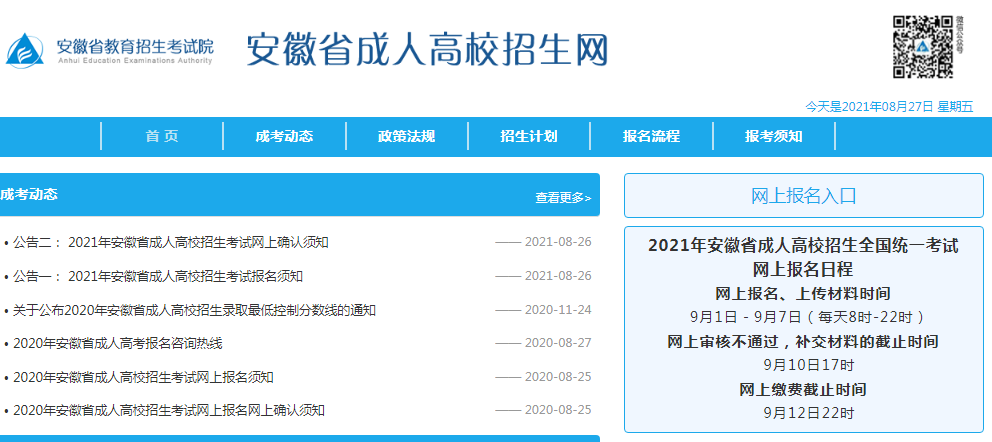Open 公告二 2021年网上确认须知 announcement
This screenshot has height=442, width=992.
pyautogui.click(x=171, y=242)
